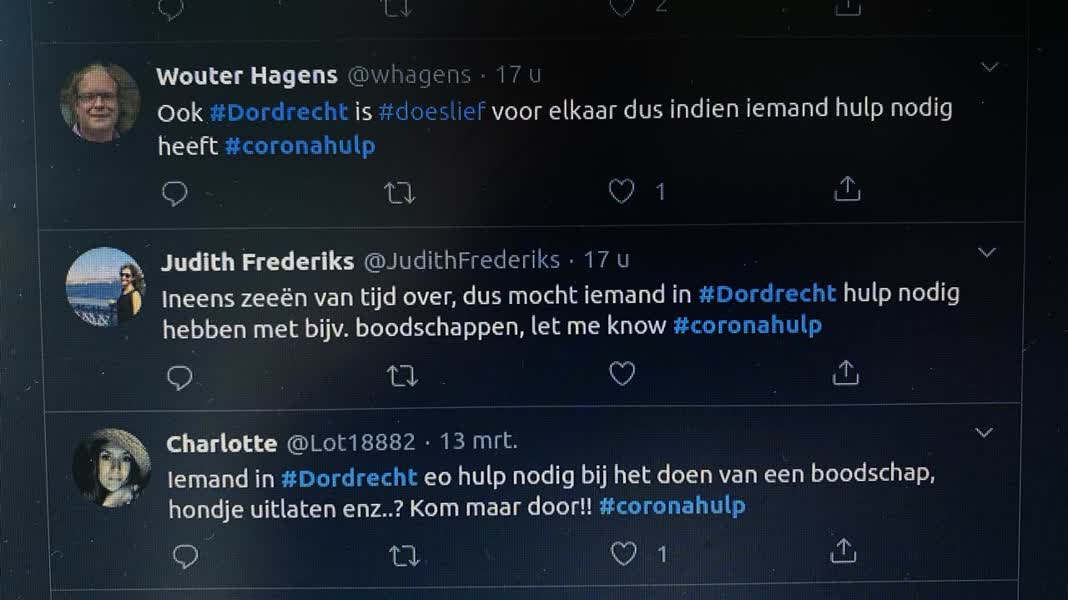Screen dimensions: 1068x600
Task: Open more options on Wouter Hagens' tweet
Action: click(x=990, y=68)
